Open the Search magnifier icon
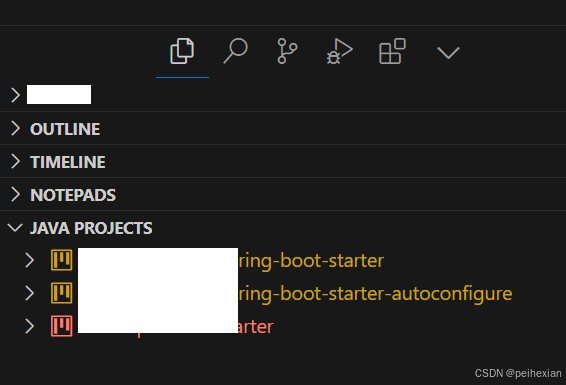The height and width of the screenshot is (385, 566). (x=235, y=51)
